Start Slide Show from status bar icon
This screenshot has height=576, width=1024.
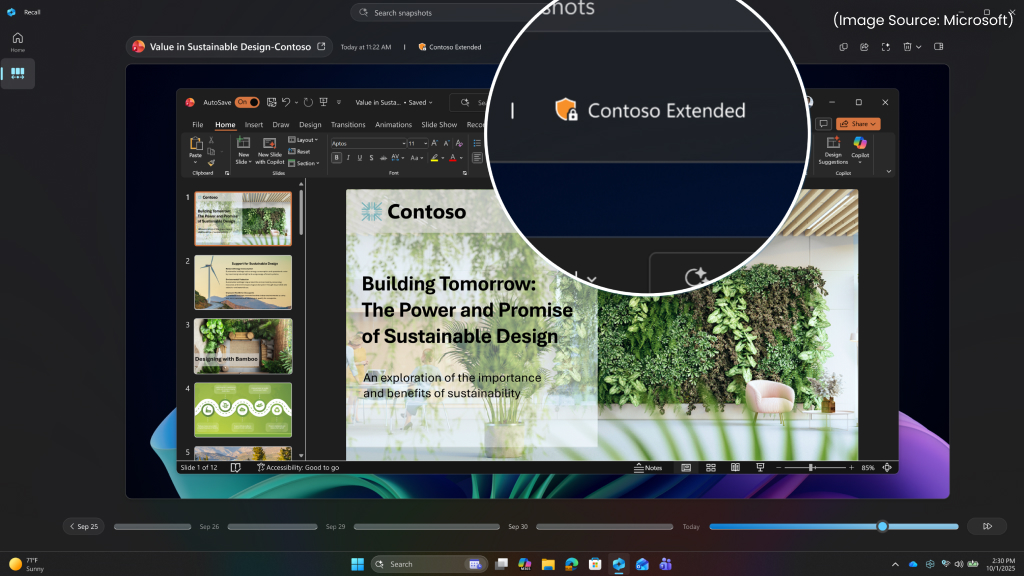coord(761,467)
